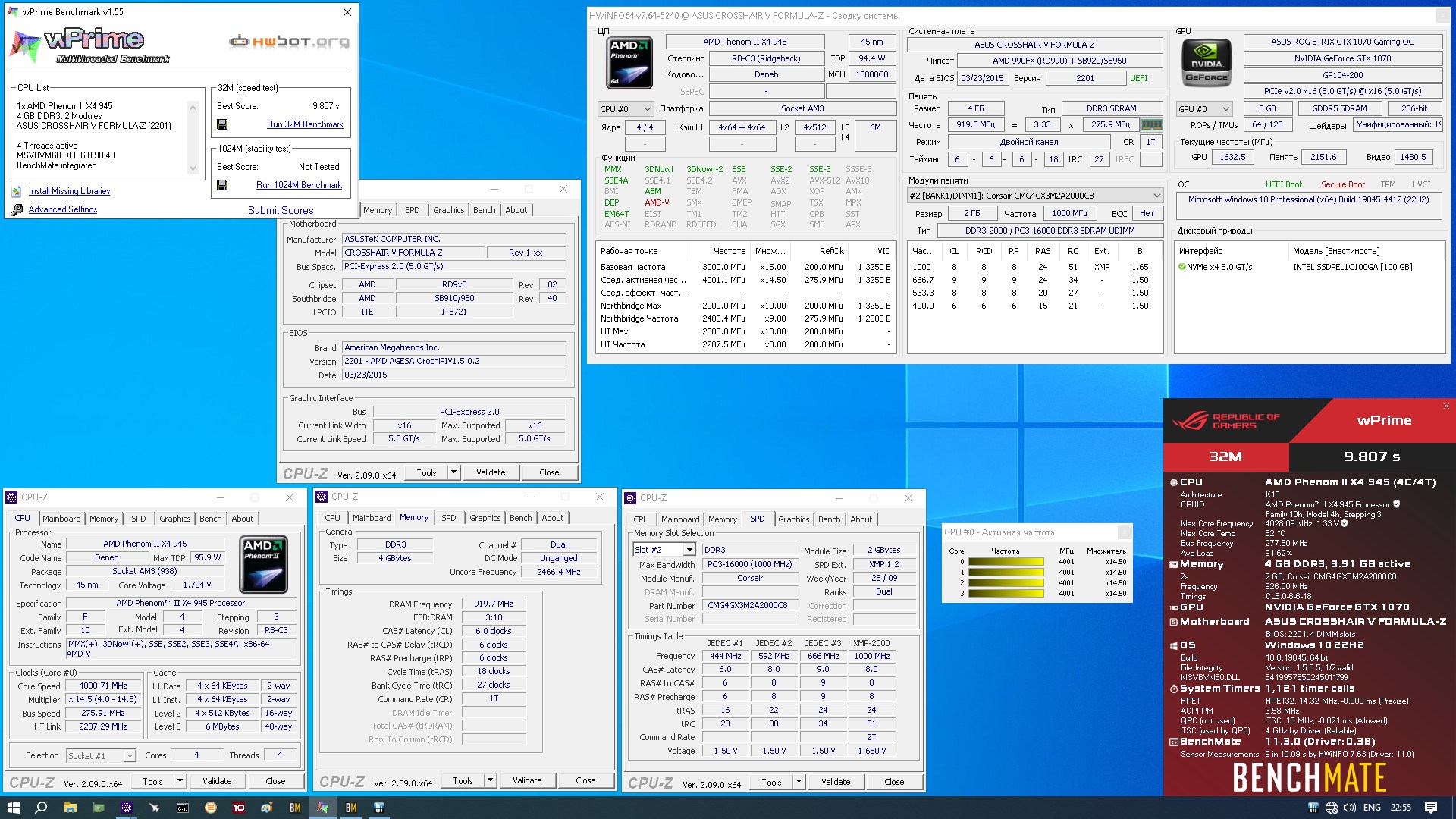
Task: Click the GPU card icon in BenchMate panel
Action: pyautogui.click(x=1174, y=607)
